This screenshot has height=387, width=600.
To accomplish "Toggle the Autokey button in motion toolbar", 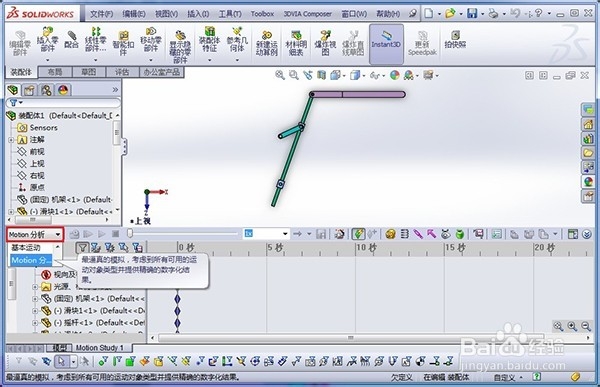I will pos(358,234).
